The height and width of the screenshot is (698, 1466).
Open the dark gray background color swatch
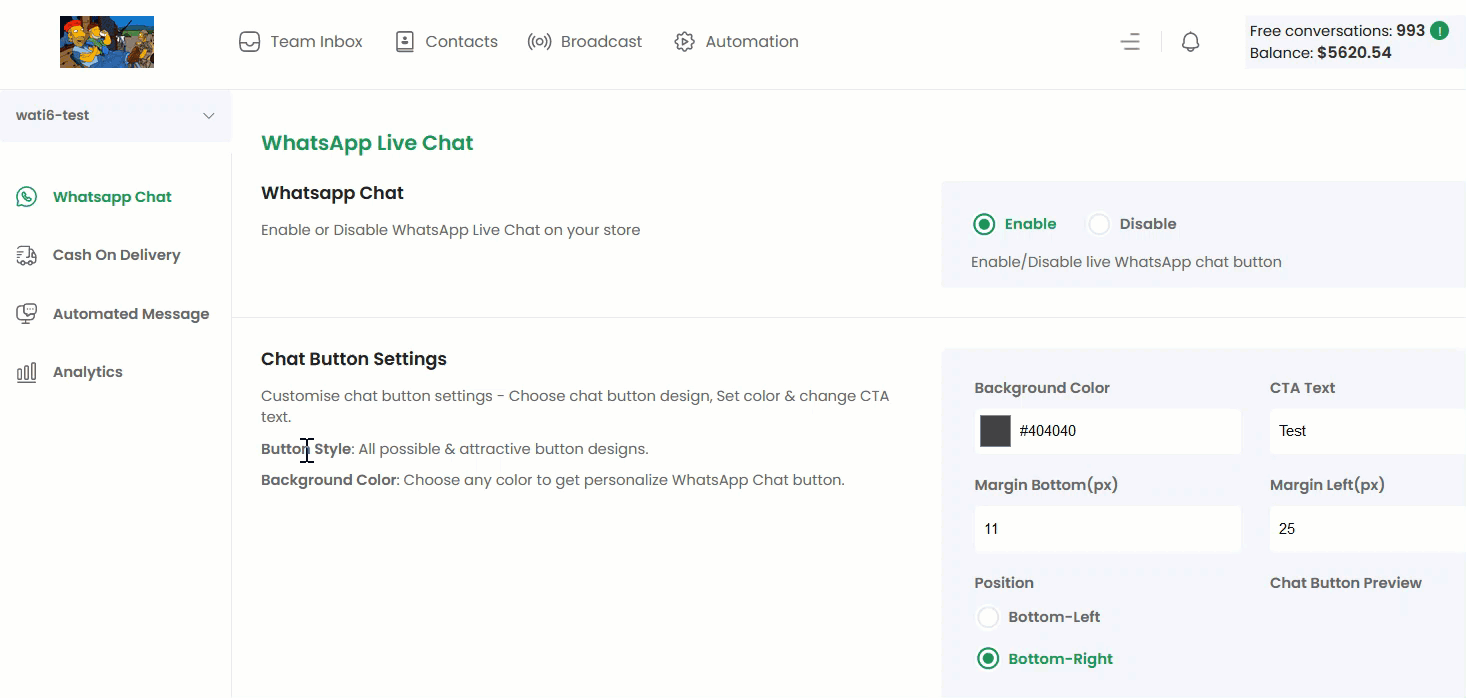(995, 431)
